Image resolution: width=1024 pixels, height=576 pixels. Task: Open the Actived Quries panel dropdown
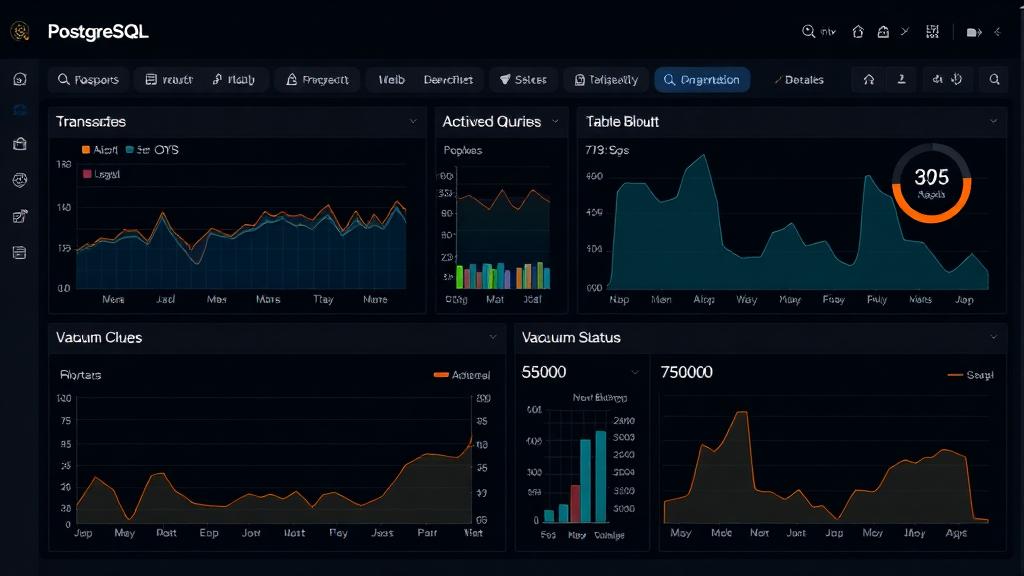[x=556, y=122]
